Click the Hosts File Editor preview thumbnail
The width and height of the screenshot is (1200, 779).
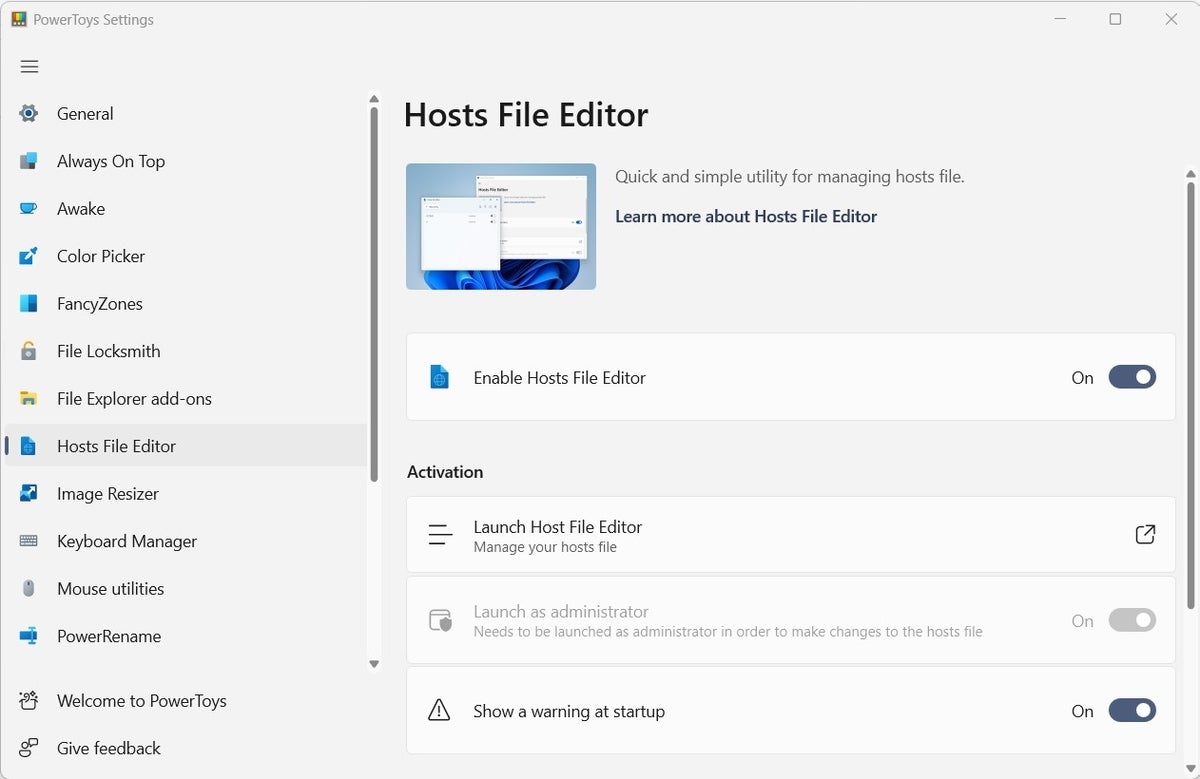501,227
